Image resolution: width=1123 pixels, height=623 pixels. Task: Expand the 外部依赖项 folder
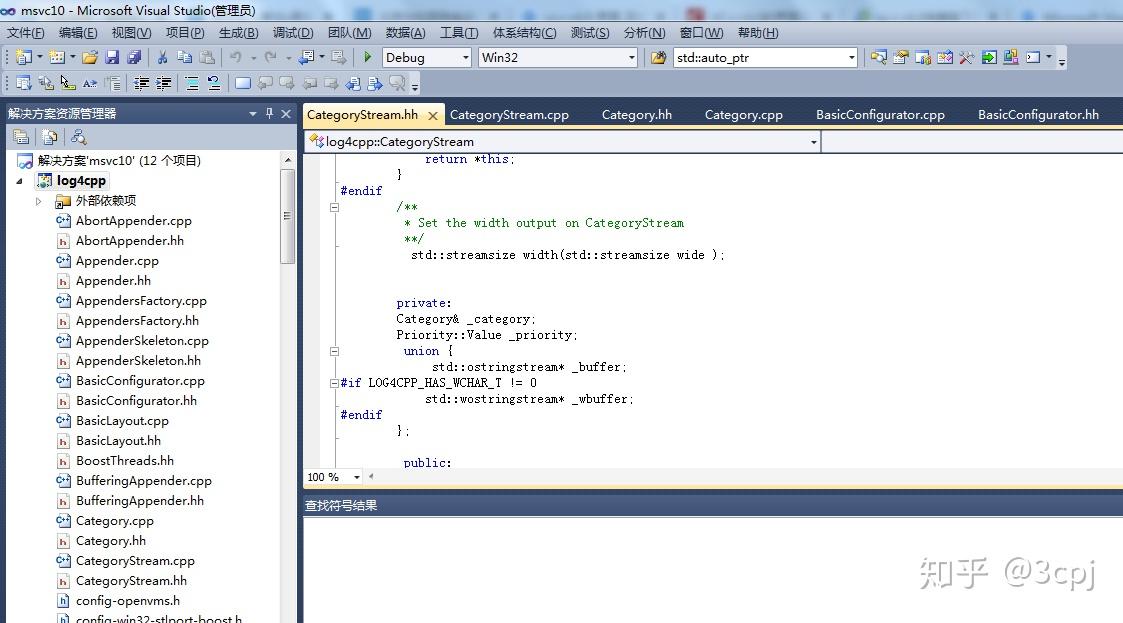point(39,201)
